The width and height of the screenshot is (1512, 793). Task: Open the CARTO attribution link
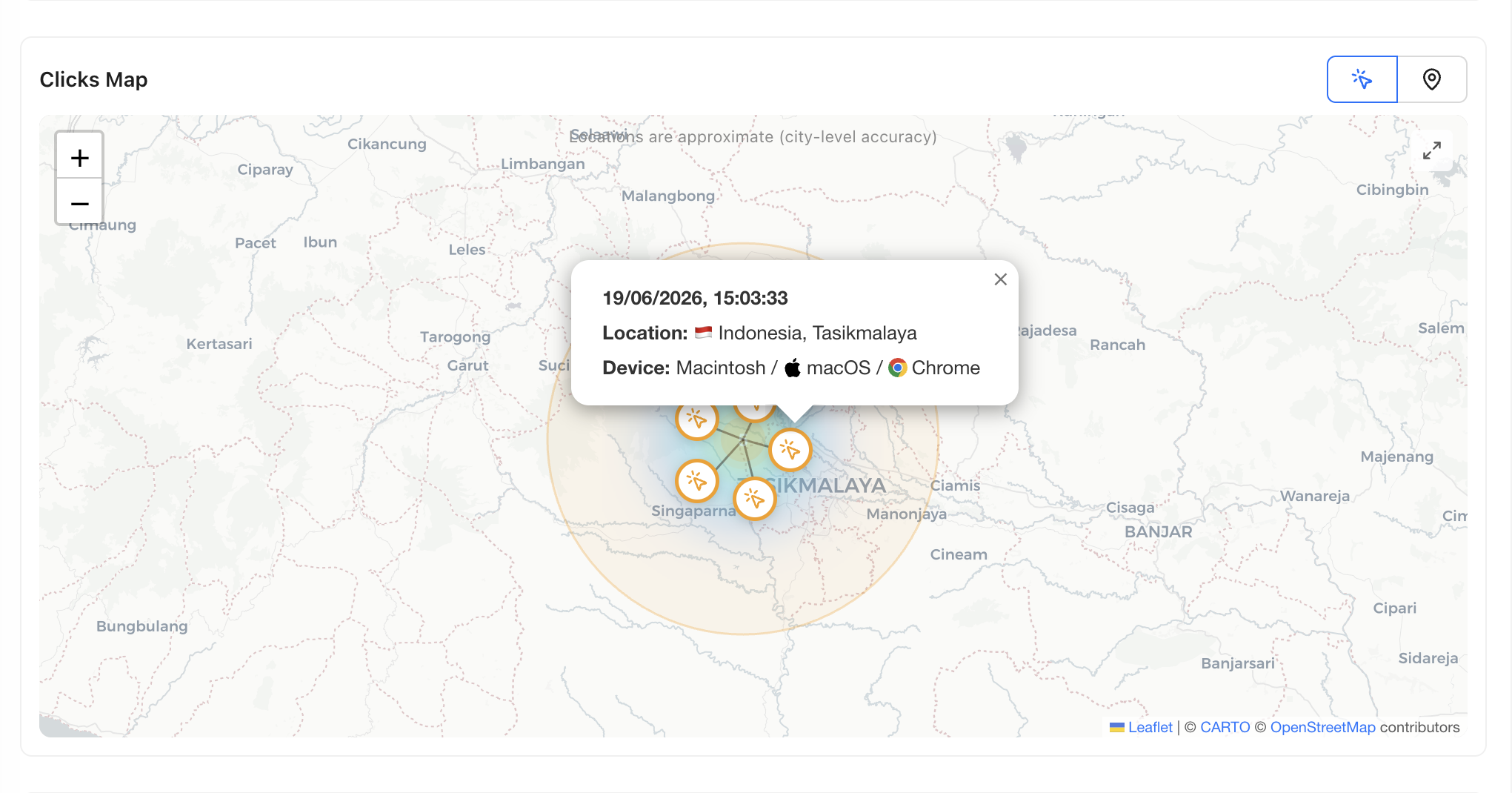1225,727
